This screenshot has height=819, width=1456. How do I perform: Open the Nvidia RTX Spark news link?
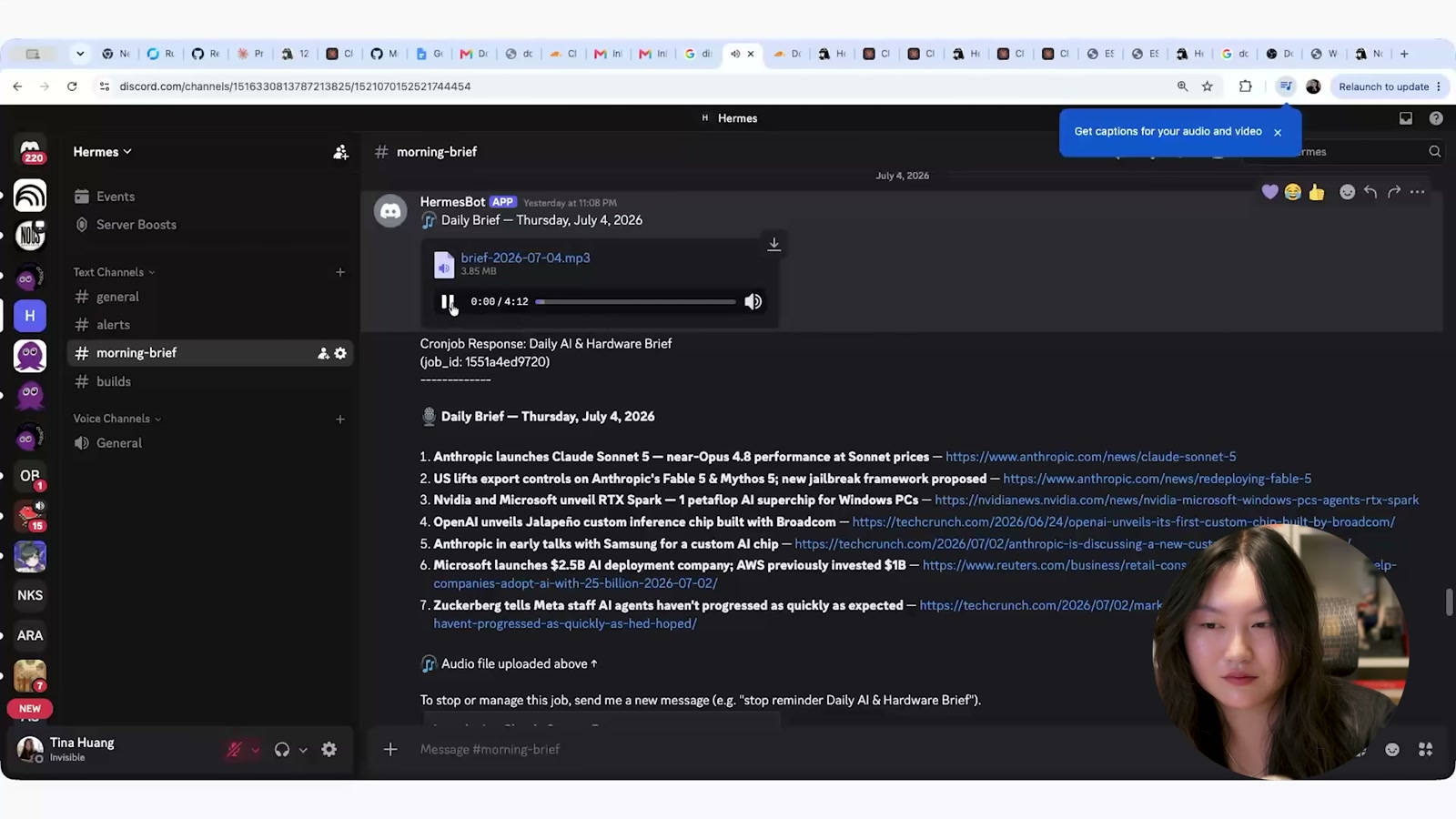(1177, 500)
